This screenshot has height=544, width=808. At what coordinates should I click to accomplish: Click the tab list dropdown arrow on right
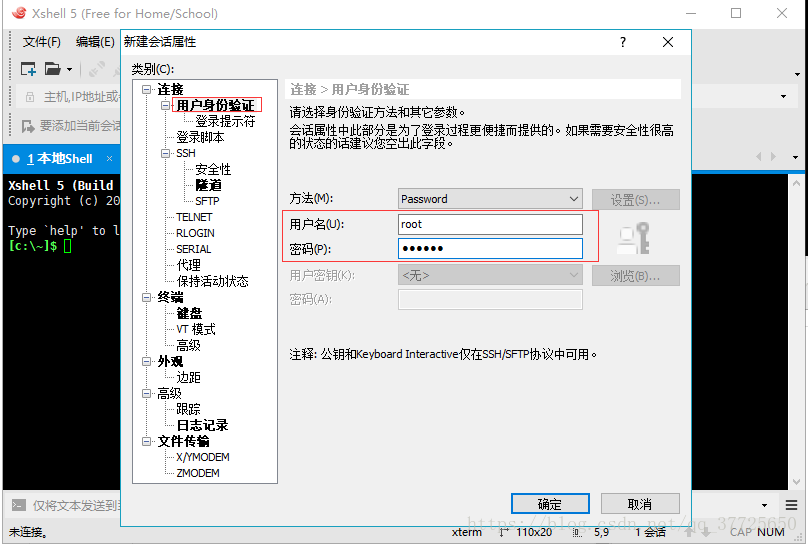[796, 157]
